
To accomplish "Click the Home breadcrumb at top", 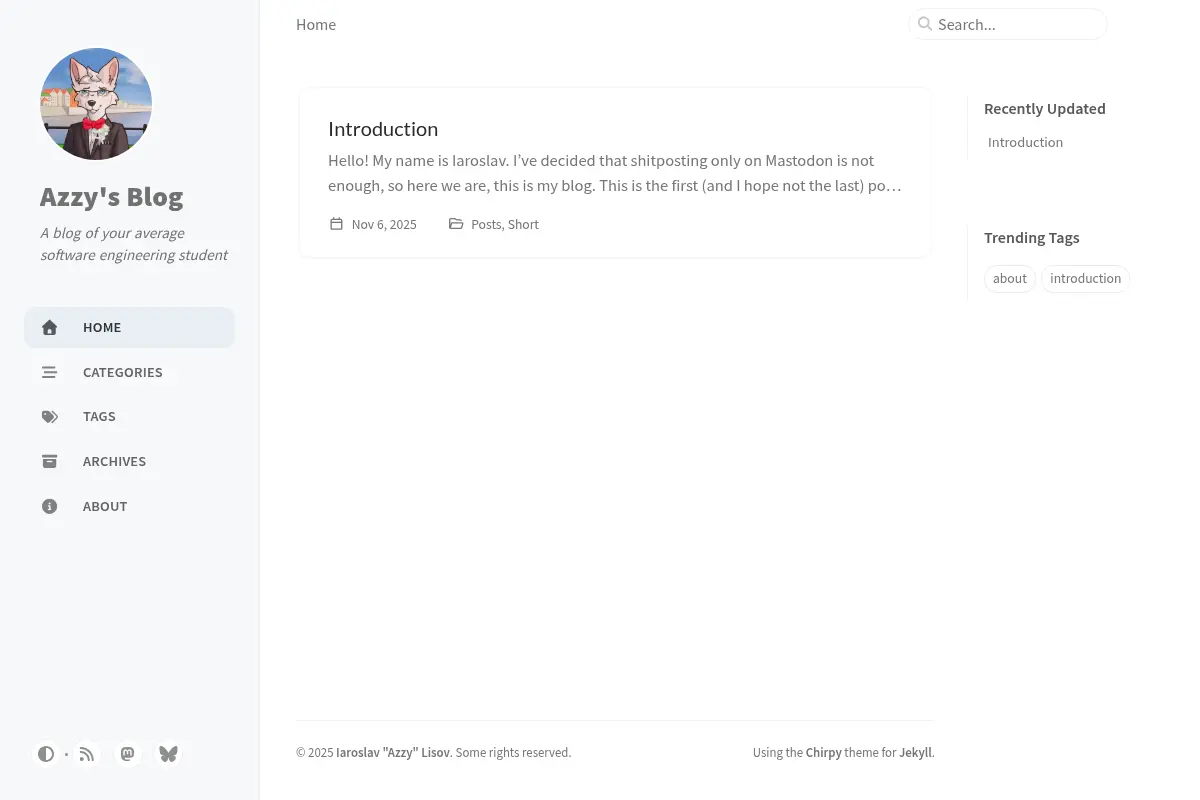I will 316,24.
